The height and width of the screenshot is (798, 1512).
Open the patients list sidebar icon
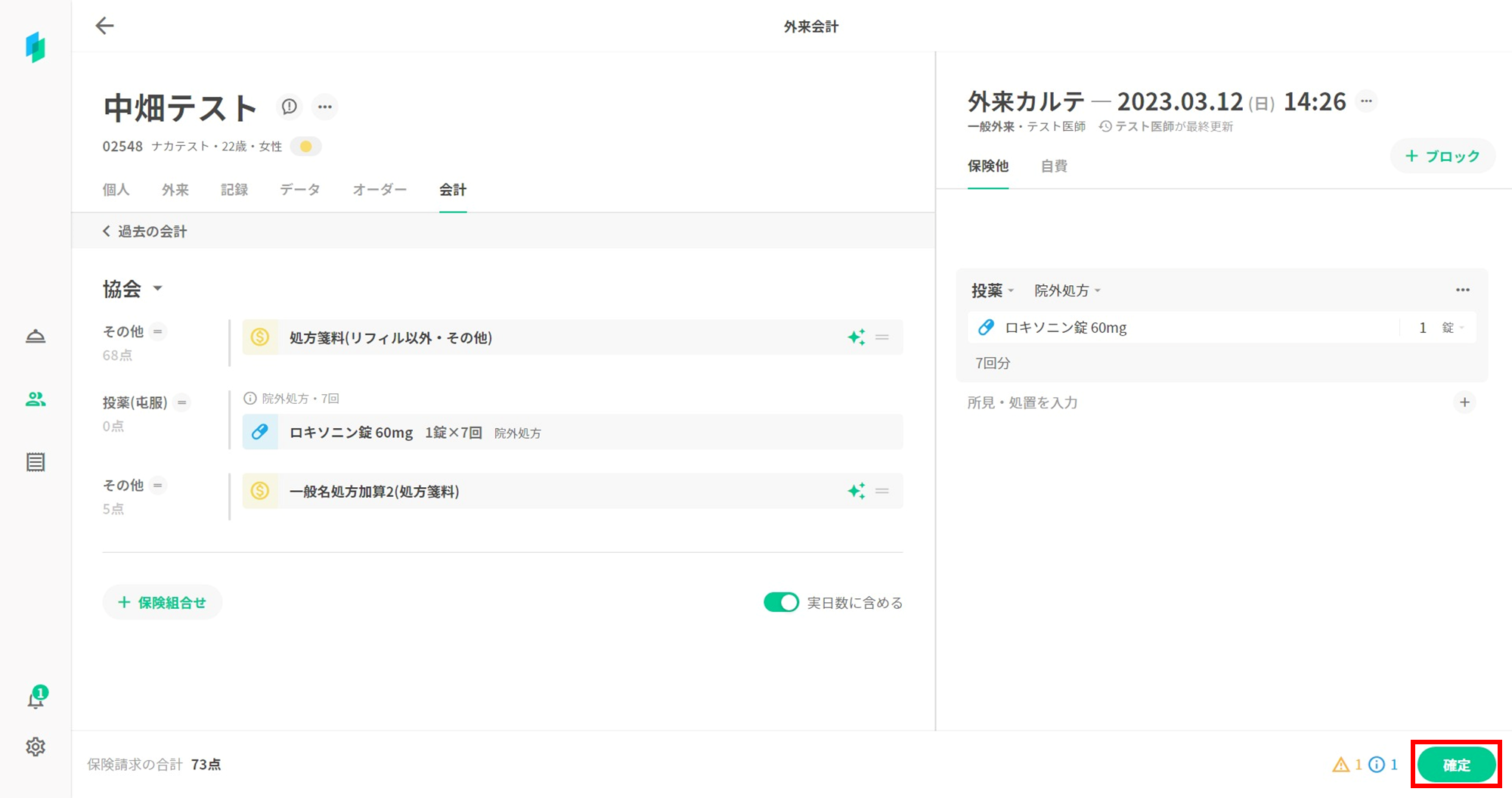[x=36, y=399]
